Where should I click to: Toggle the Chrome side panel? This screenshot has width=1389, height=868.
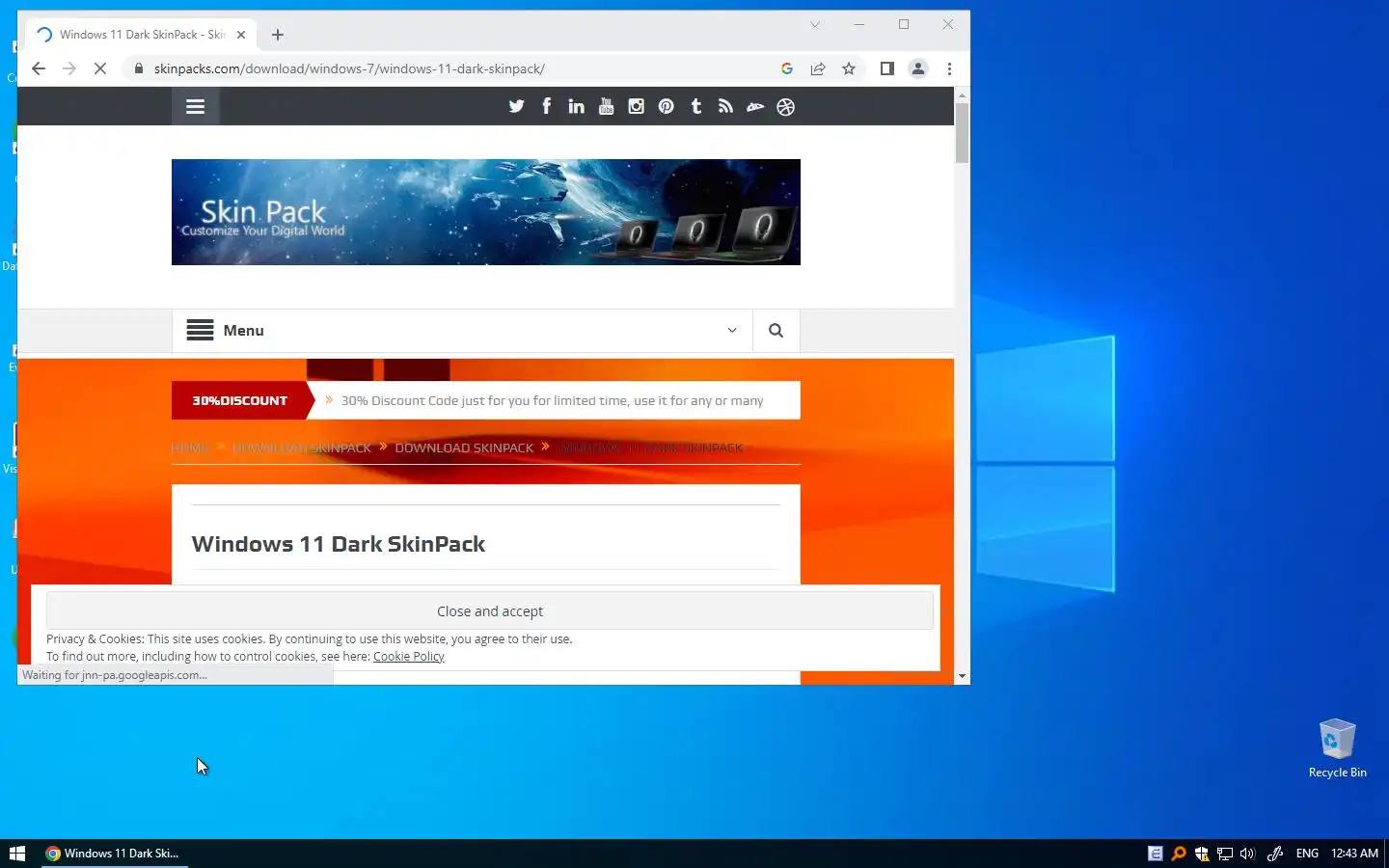[x=887, y=68]
